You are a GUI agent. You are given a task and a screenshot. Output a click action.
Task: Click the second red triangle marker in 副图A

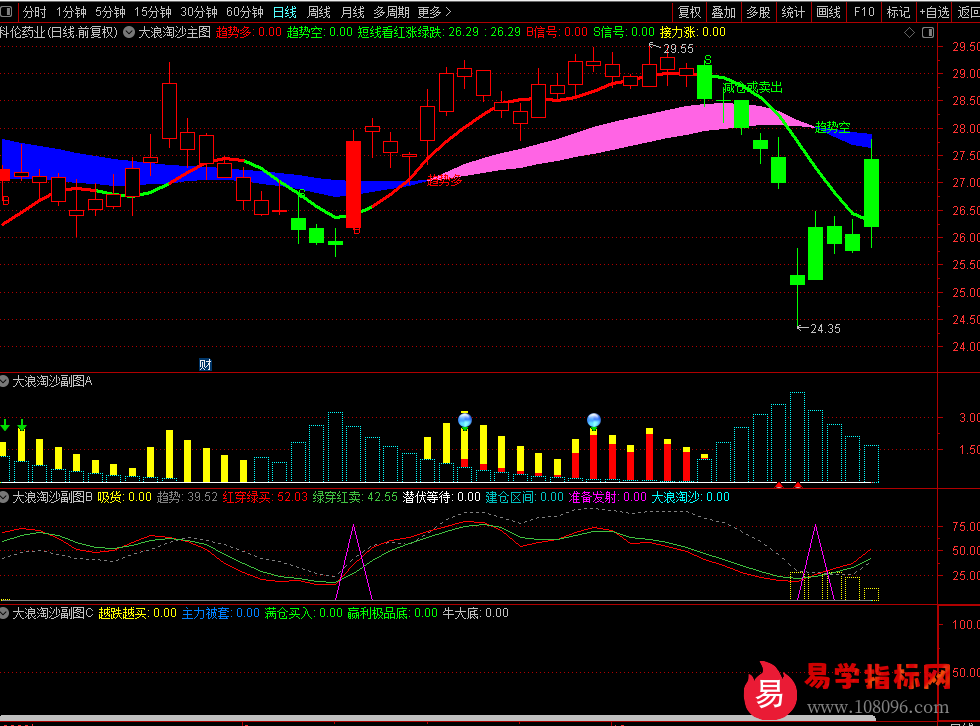(798, 485)
